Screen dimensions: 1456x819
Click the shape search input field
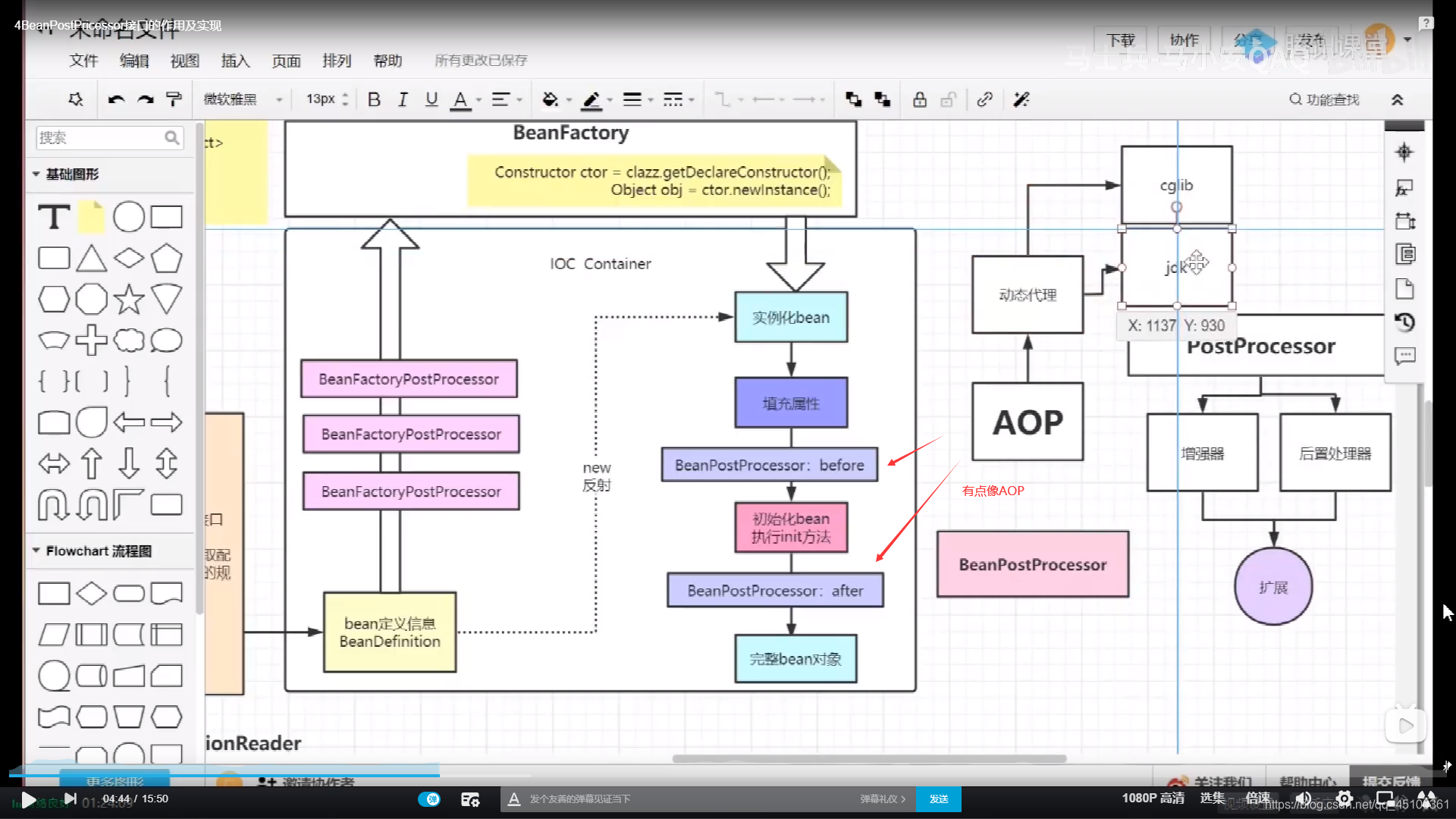(110, 137)
